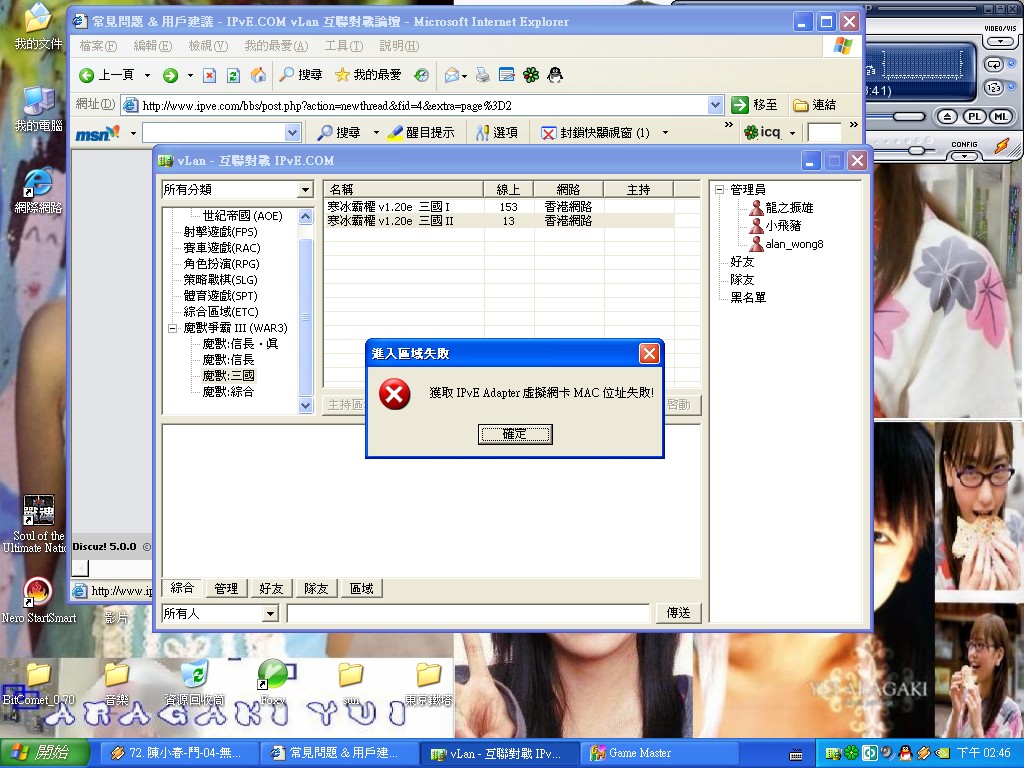The image size is (1024, 768).
Task: Switch to 隊友 chat tab
Action: coord(316,588)
